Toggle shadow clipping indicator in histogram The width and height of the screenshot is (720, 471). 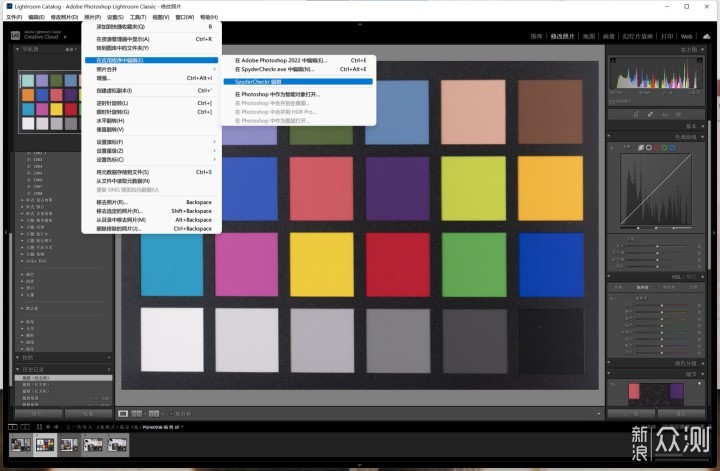[613, 60]
